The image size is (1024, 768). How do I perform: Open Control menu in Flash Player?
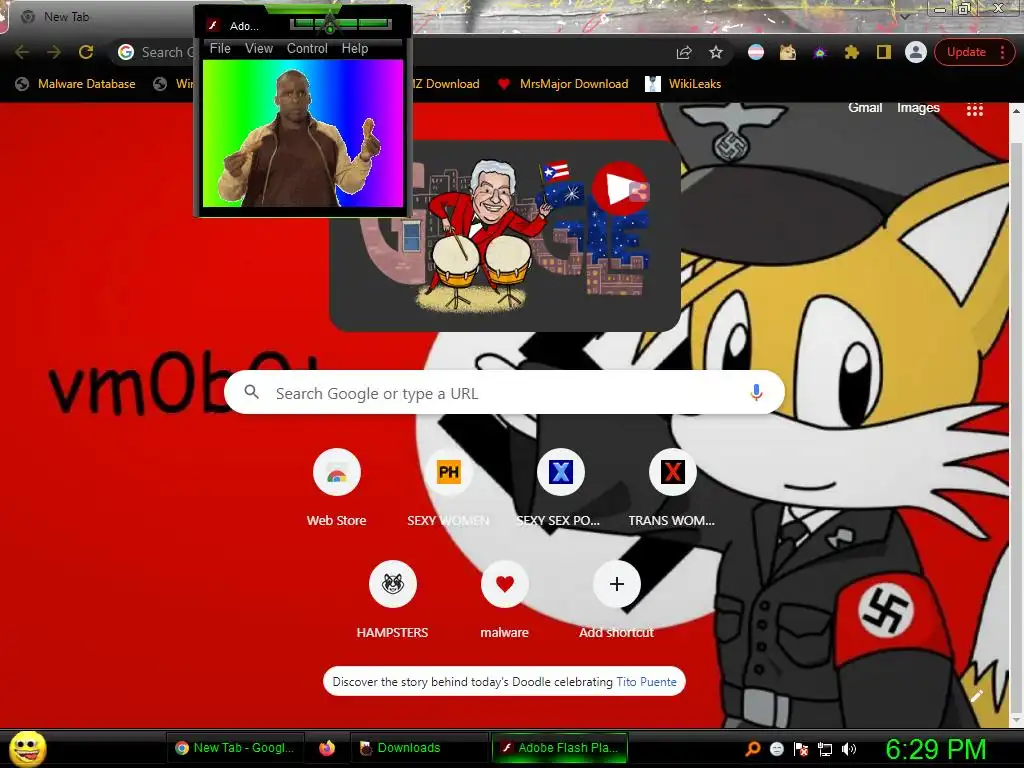(x=307, y=48)
